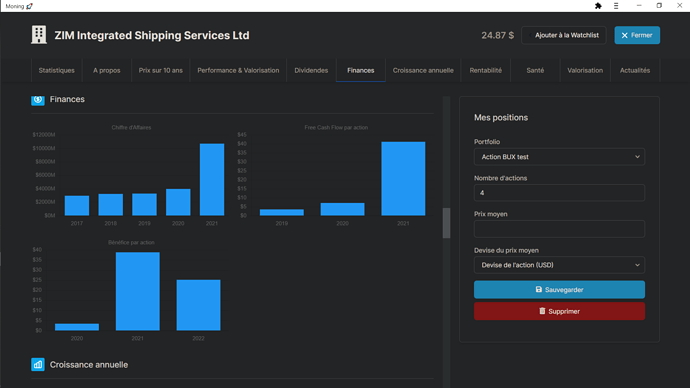Click the extensions puzzle icon in title bar

pyautogui.click(x=598, y=6)
